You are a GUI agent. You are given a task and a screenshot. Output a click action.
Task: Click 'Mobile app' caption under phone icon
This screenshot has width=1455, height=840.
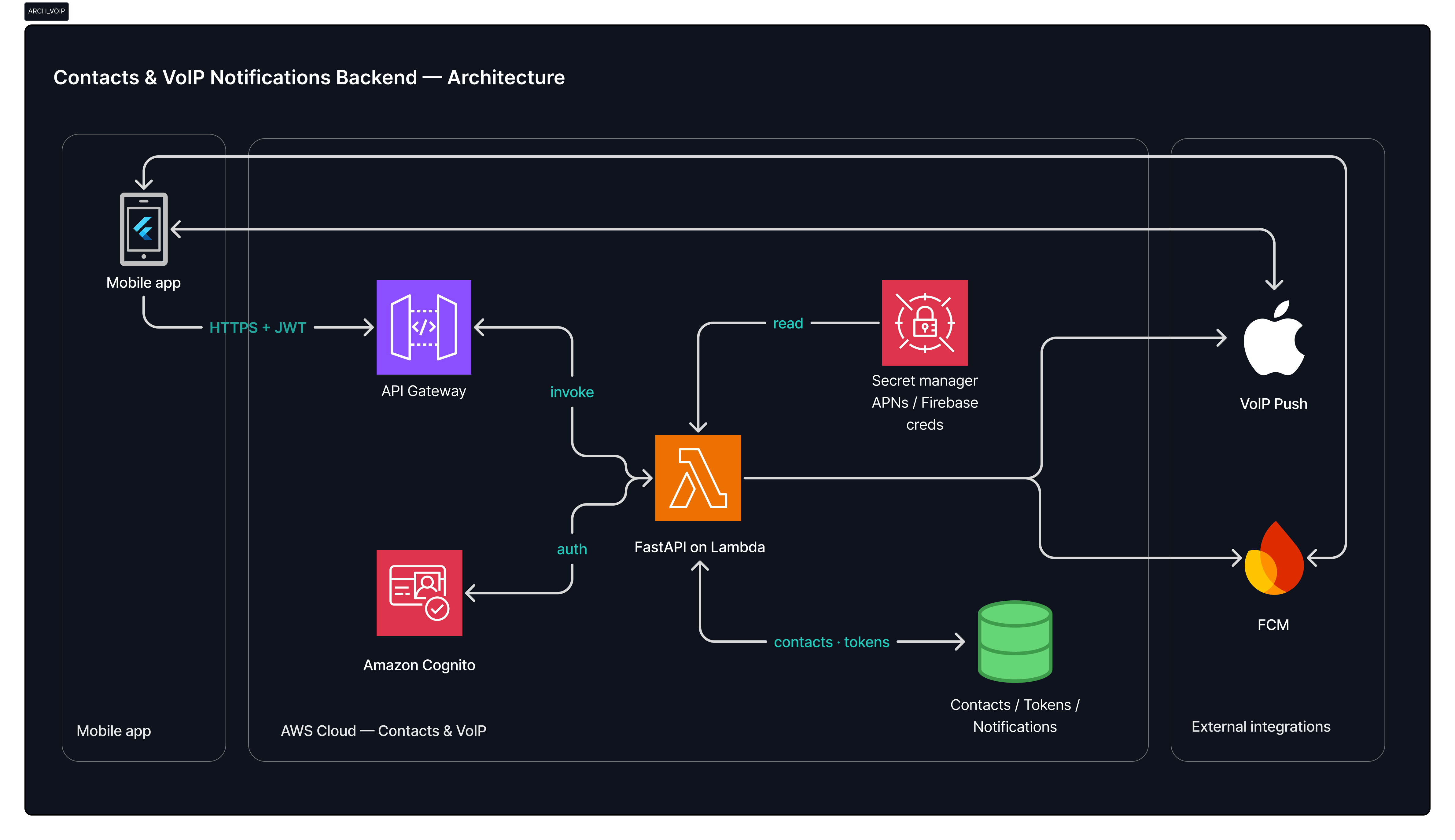click(144, 283)
